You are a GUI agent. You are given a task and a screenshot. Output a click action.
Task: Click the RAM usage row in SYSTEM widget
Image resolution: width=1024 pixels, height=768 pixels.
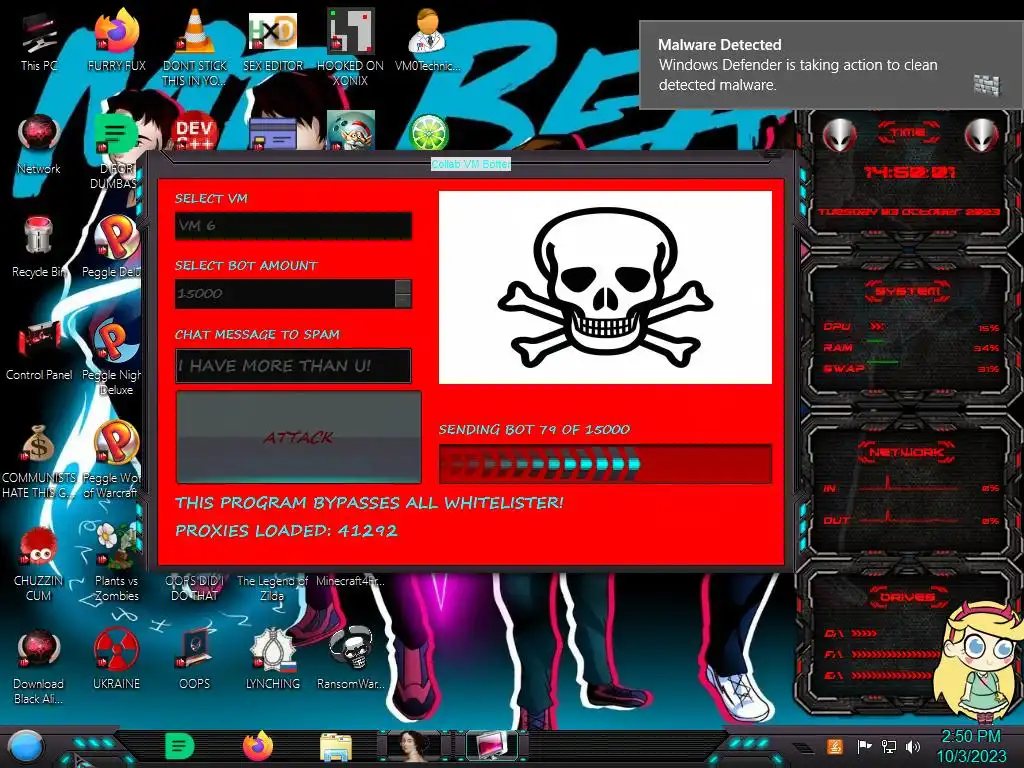click(911, 347)
